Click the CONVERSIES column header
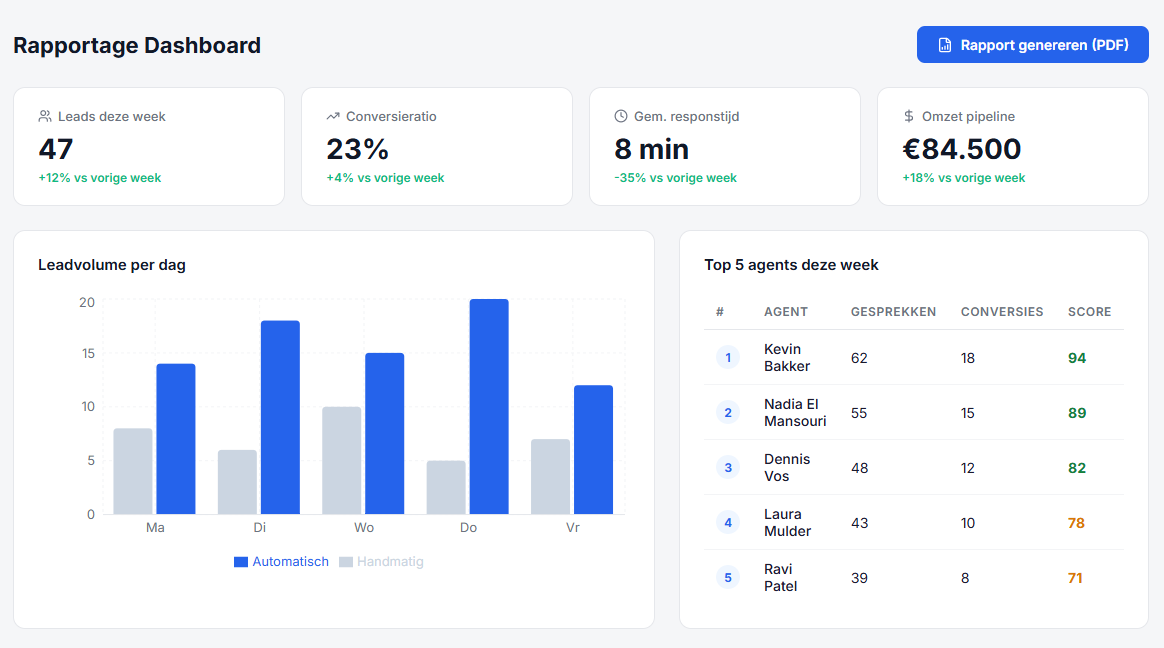Screen dimensions: 1164x648 point(1001,311)
